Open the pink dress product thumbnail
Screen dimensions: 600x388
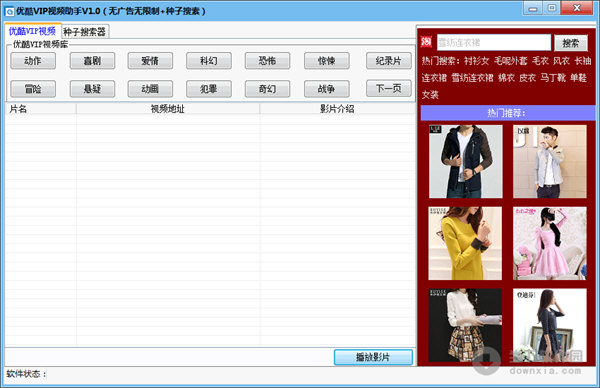(x=549, y=243)
